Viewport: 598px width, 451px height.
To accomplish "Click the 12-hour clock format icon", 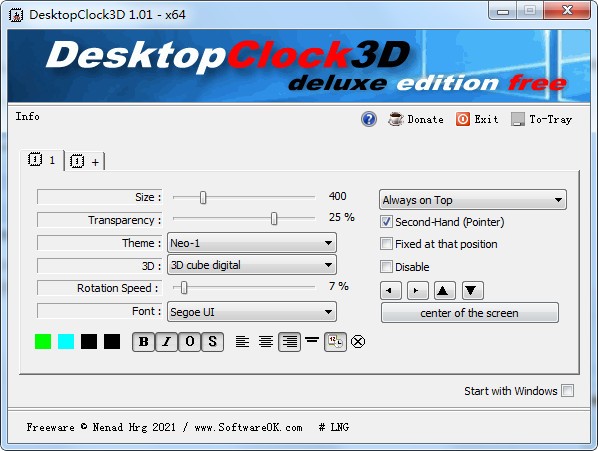I will 335,342.
